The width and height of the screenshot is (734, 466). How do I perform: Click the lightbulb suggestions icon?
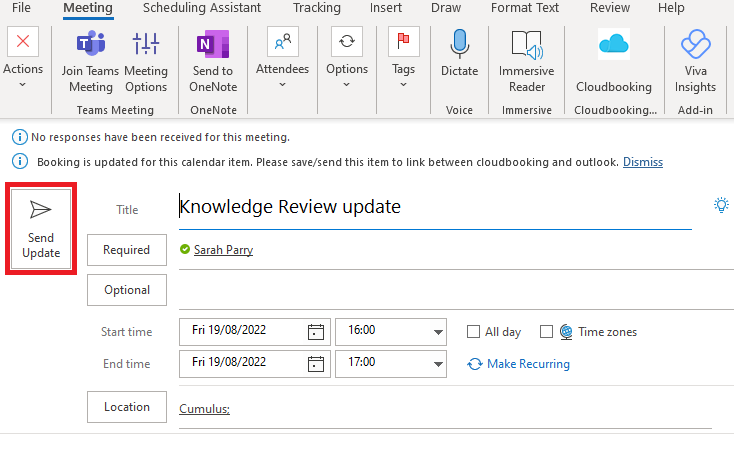(721, 205)
